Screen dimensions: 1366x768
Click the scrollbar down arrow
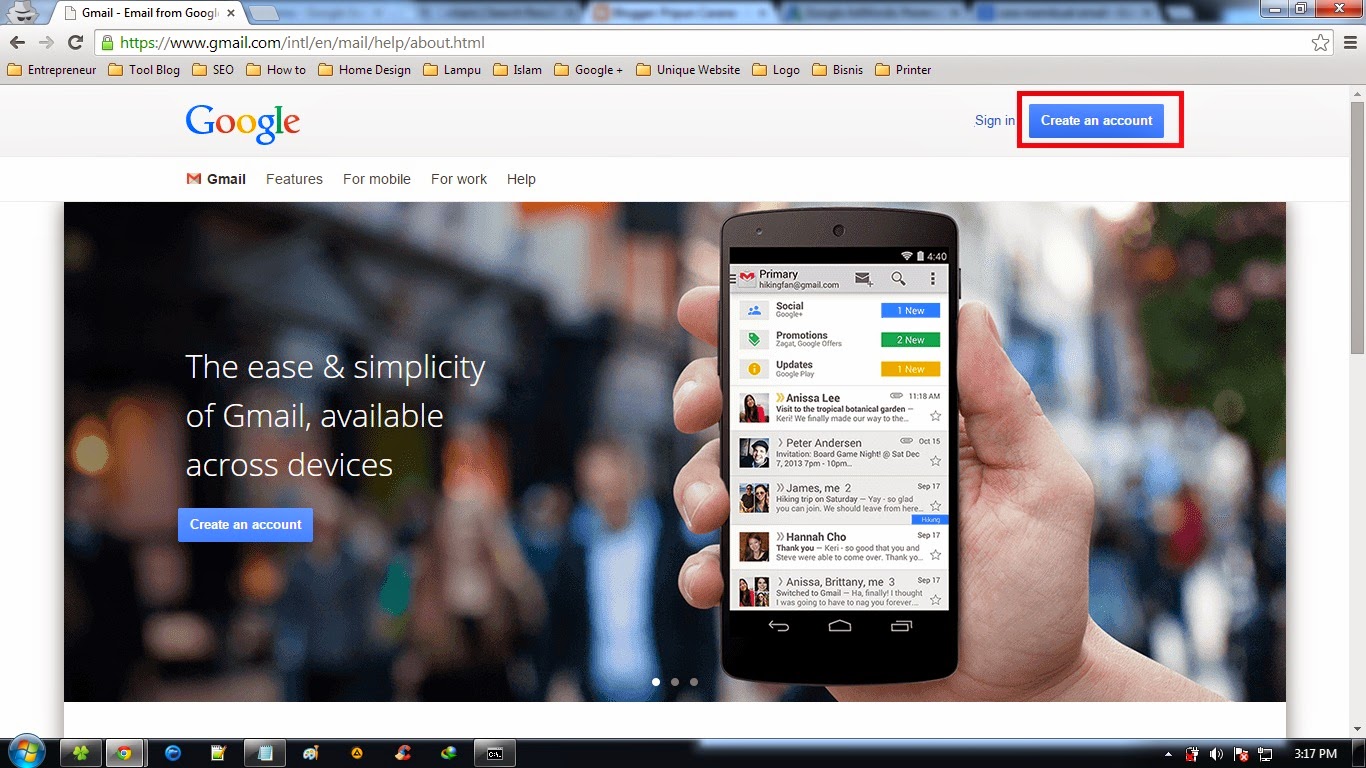(1357, 731)
